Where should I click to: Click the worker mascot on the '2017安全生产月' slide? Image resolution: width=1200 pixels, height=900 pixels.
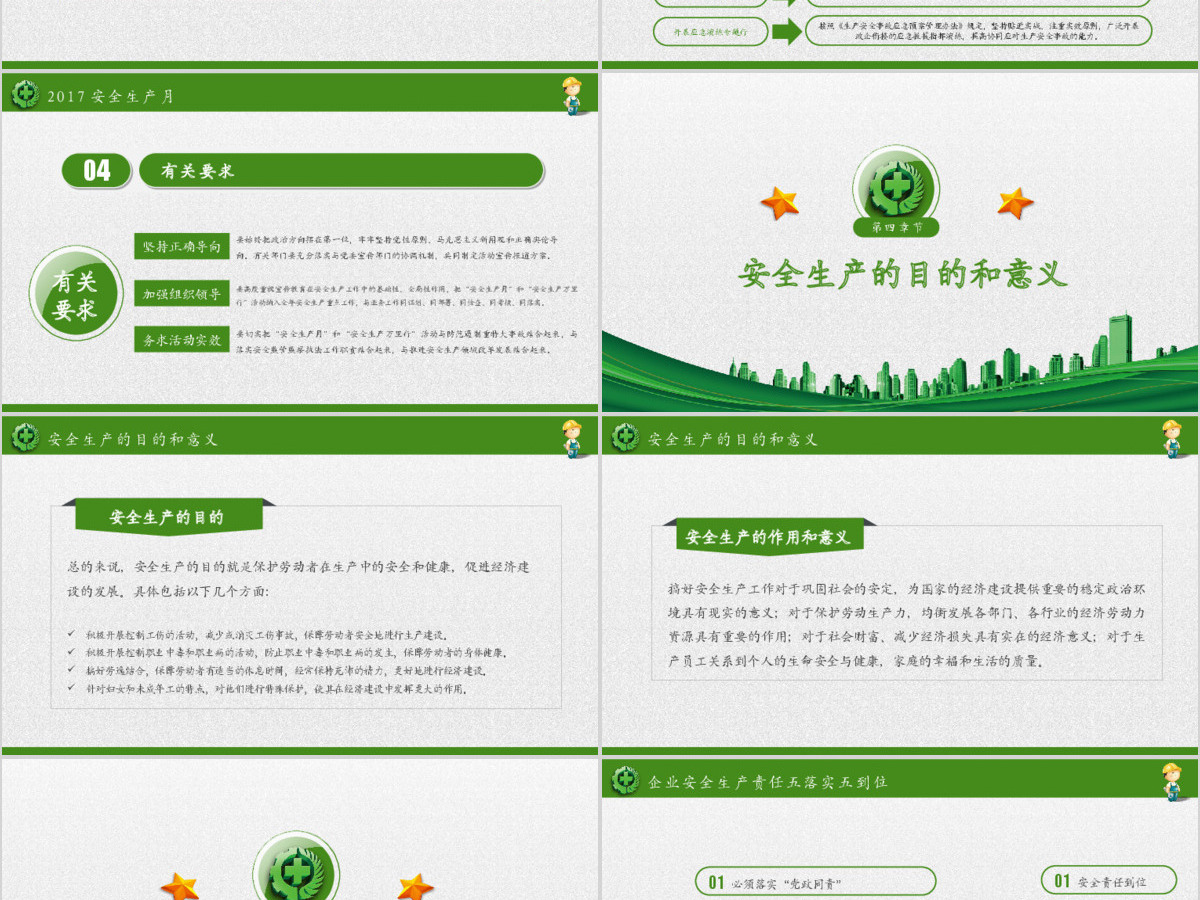point(573,95)
